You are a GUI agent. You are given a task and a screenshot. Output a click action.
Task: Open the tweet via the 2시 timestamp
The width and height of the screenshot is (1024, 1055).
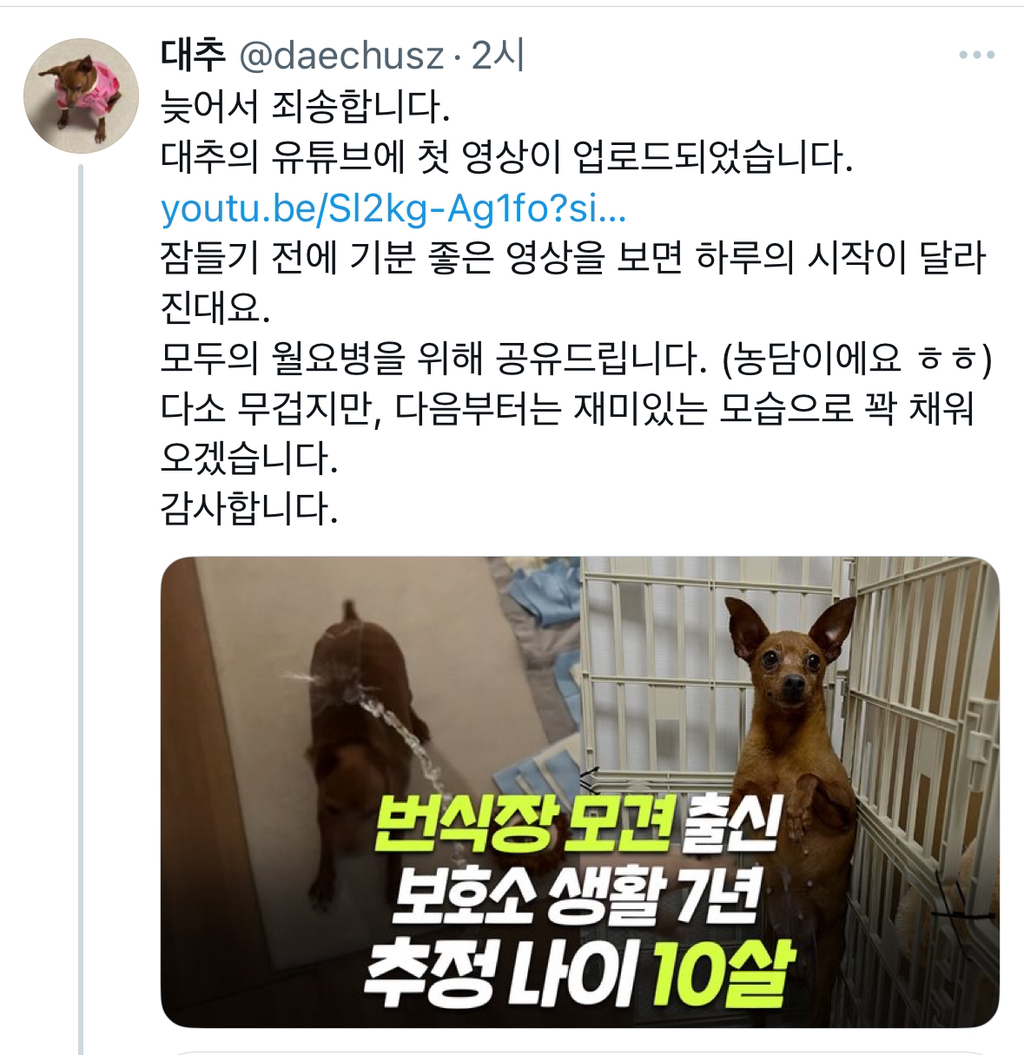pyautogui.click(x=497, y=56)
